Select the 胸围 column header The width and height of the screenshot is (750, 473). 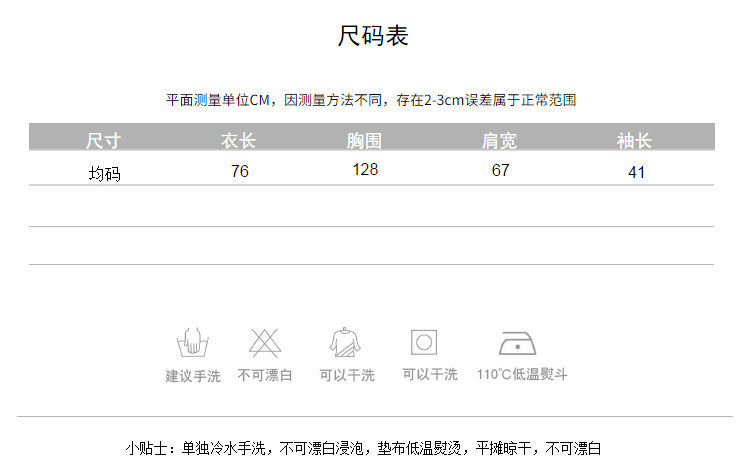point(365,140)
